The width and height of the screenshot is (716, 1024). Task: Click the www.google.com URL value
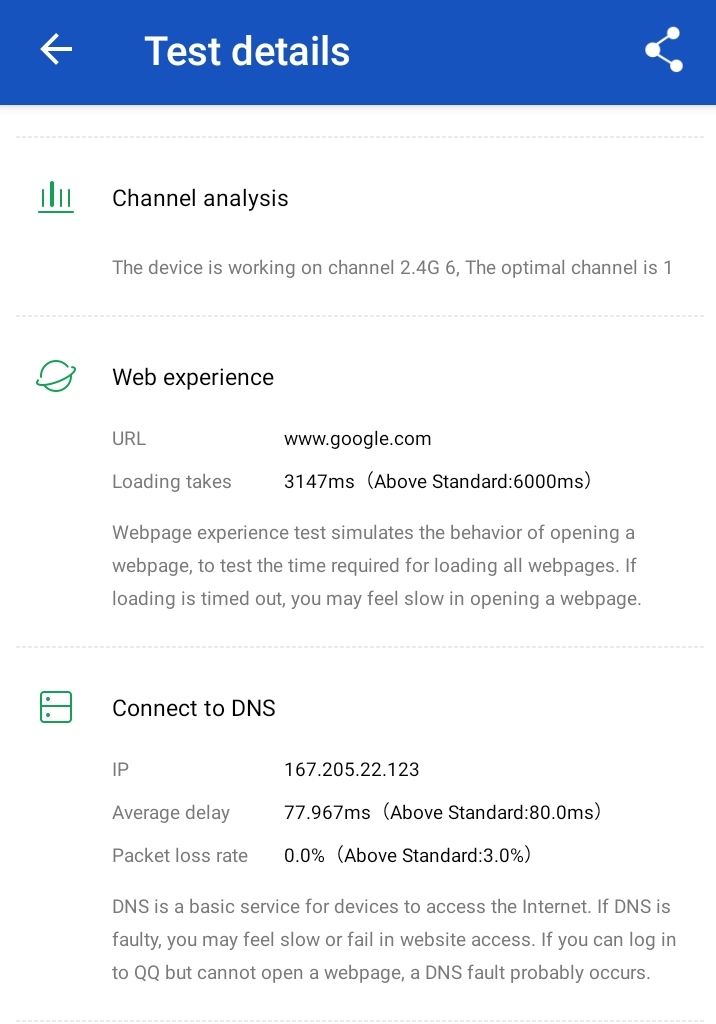[358, 438]
